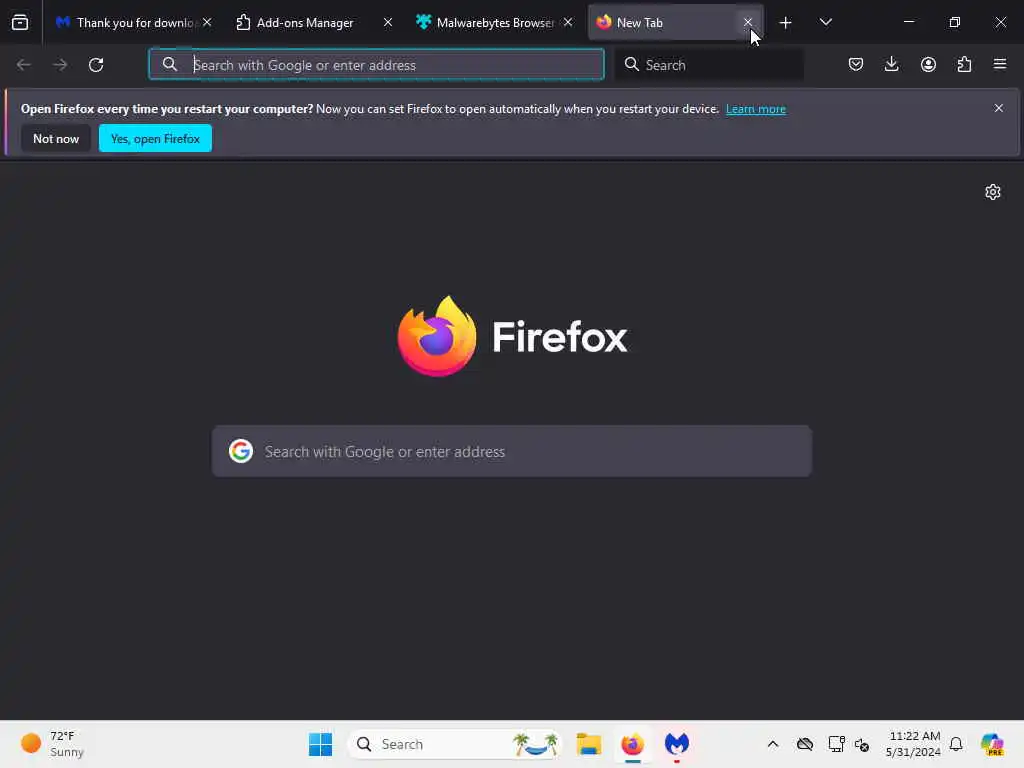This screenshot has width=1024, height=768.
Task: Open new tab personalize gear
Action: [x=993, y=192]
